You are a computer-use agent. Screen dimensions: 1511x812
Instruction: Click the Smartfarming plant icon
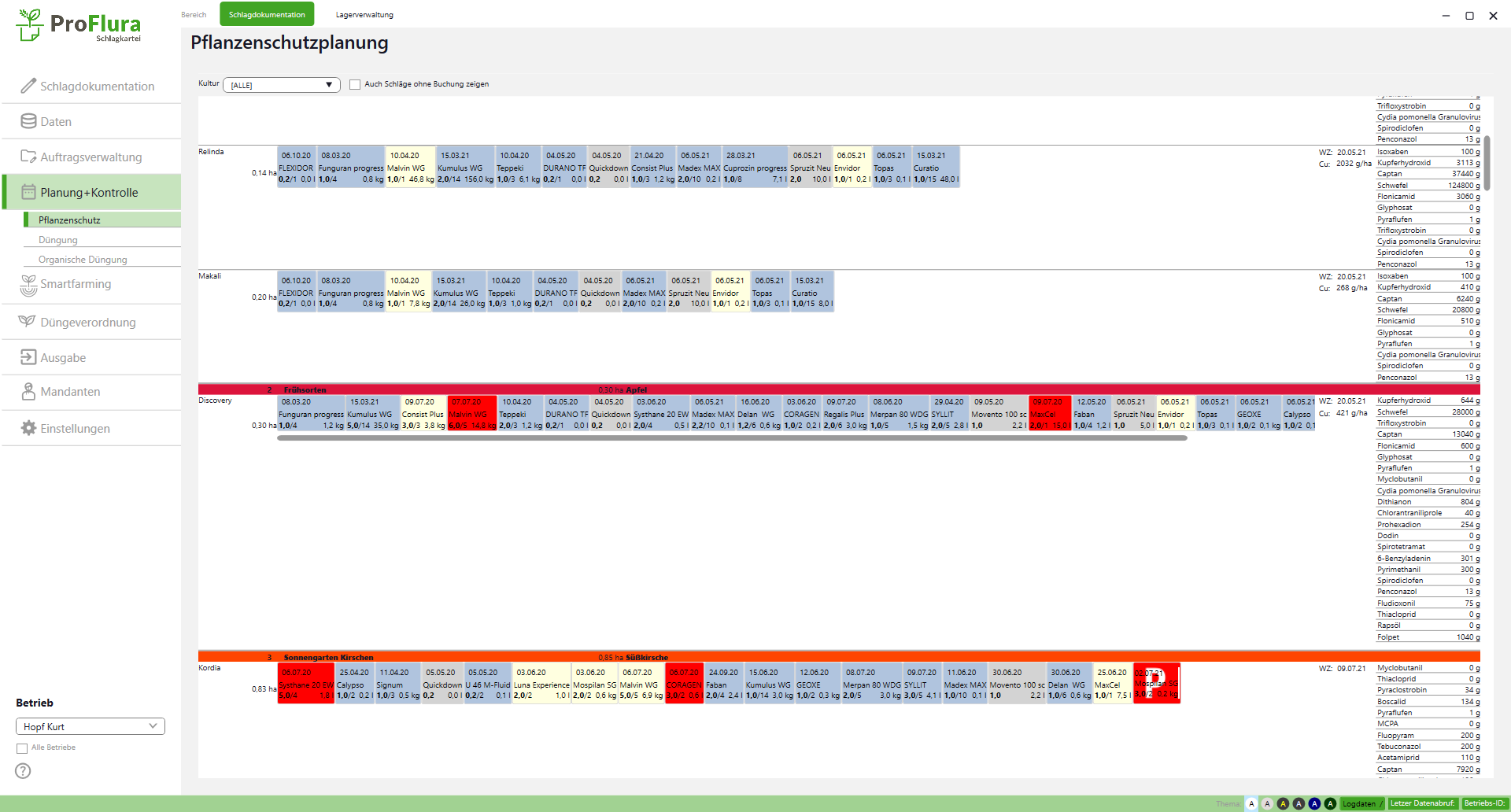click(28, 285)
